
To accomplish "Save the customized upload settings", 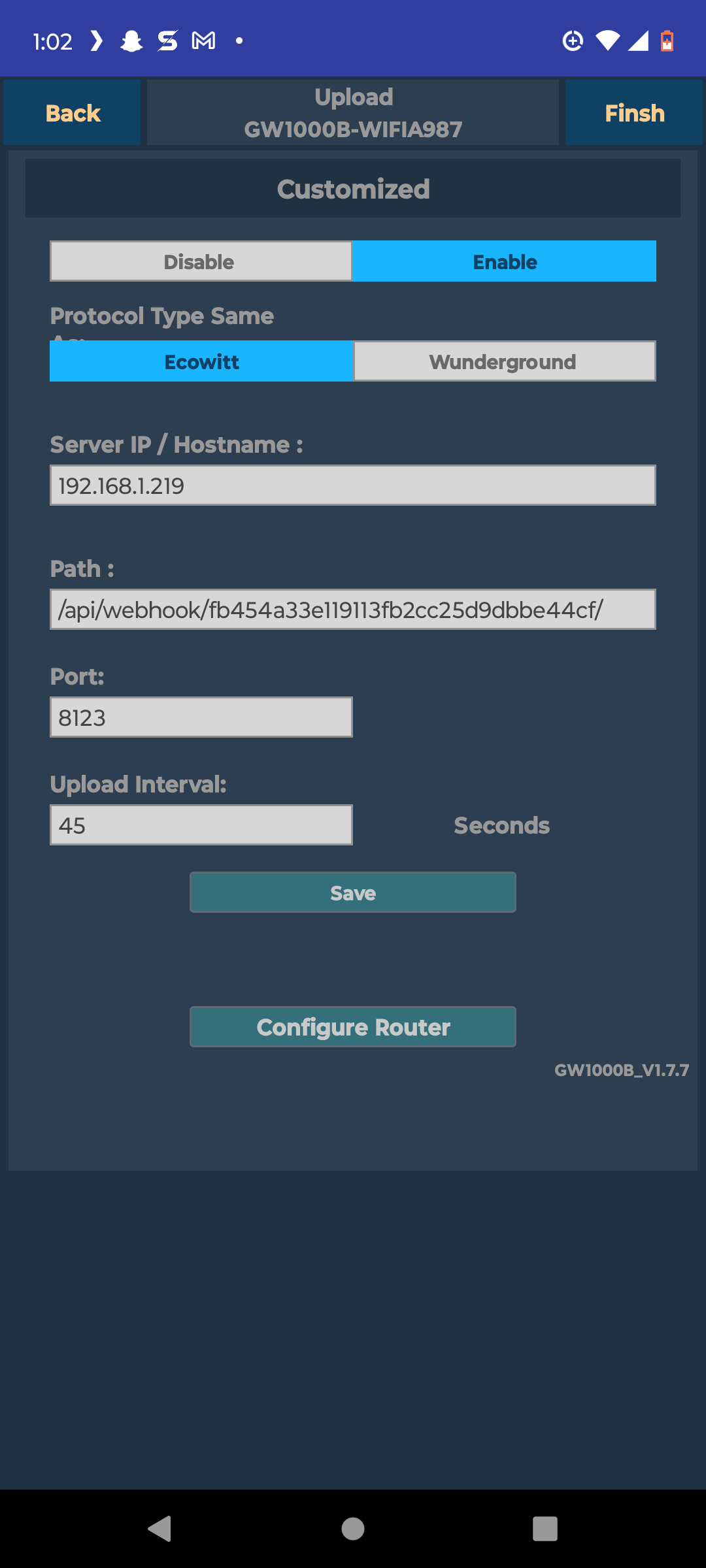I will coord(353,892).
